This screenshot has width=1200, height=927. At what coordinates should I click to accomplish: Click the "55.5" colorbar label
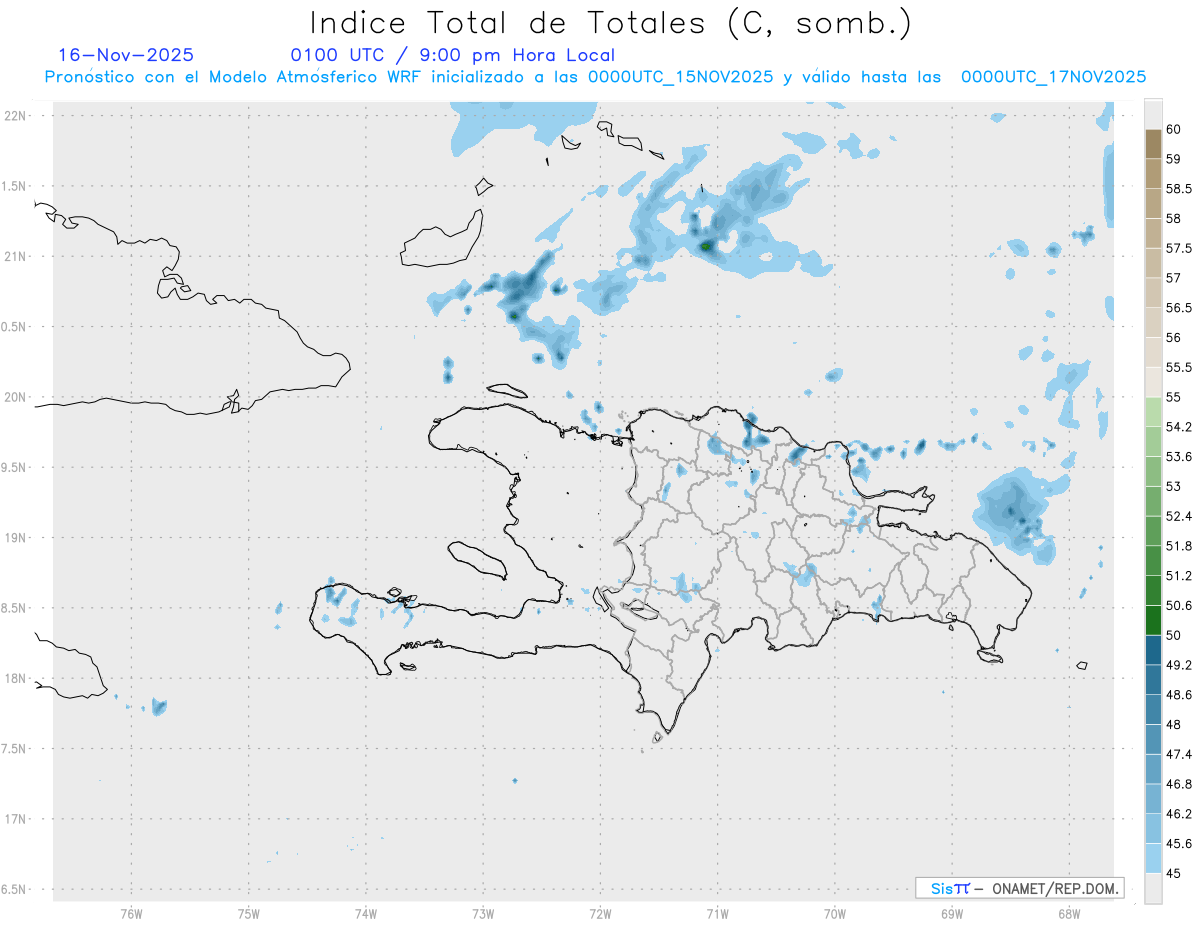pyautogui.click(x=1178, y=367)
